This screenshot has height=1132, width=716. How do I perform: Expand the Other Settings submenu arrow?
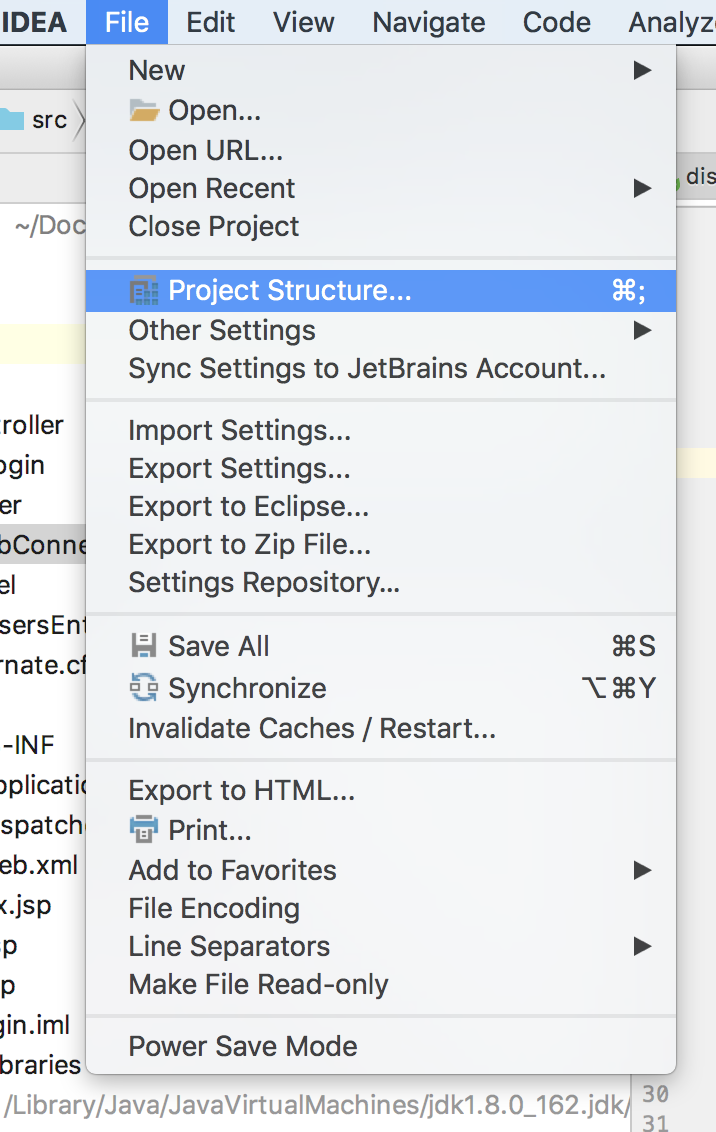[642, 330]
